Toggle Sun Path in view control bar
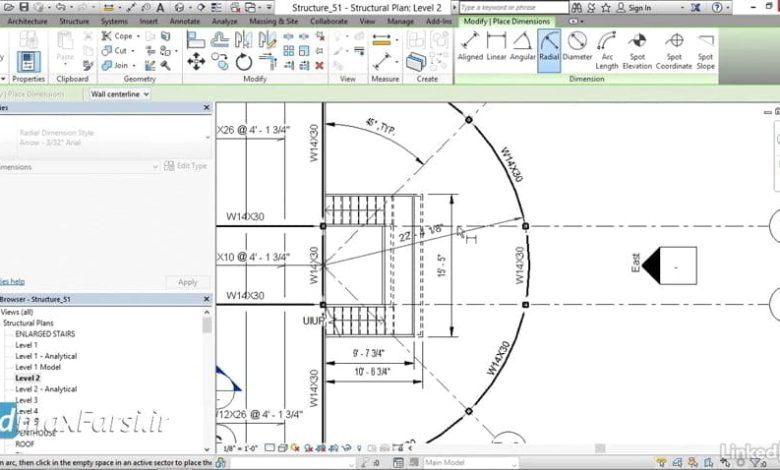780x470 pixels. [295, 448]
